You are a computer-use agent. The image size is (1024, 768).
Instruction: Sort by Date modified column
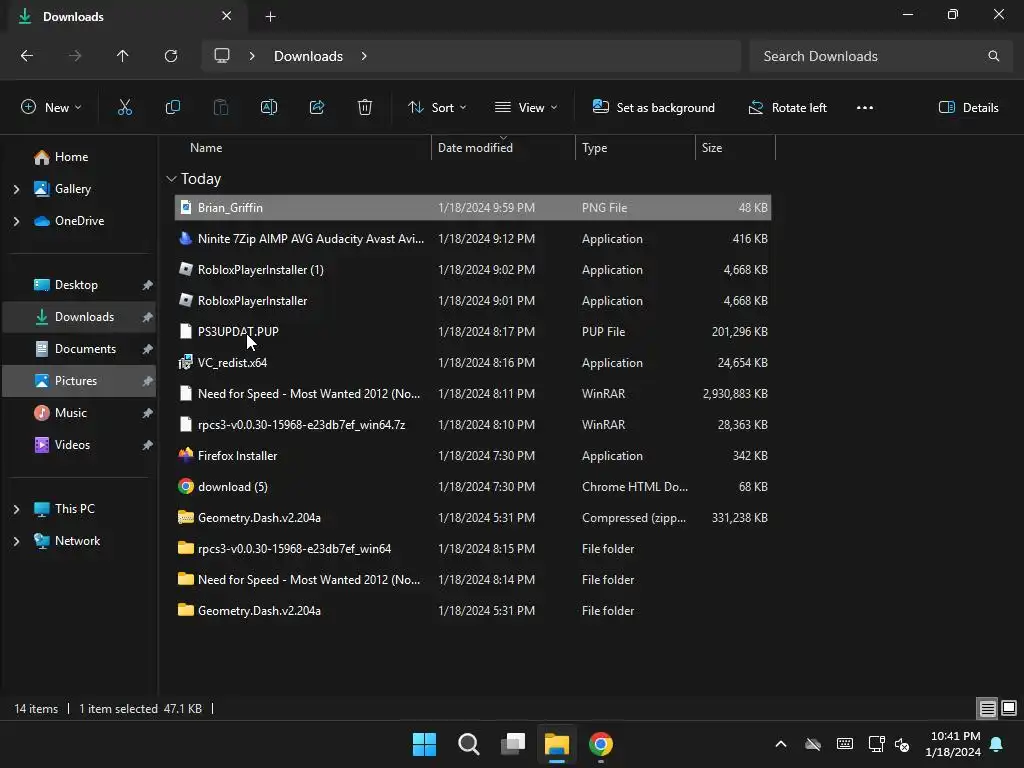[x=475, y=148]
